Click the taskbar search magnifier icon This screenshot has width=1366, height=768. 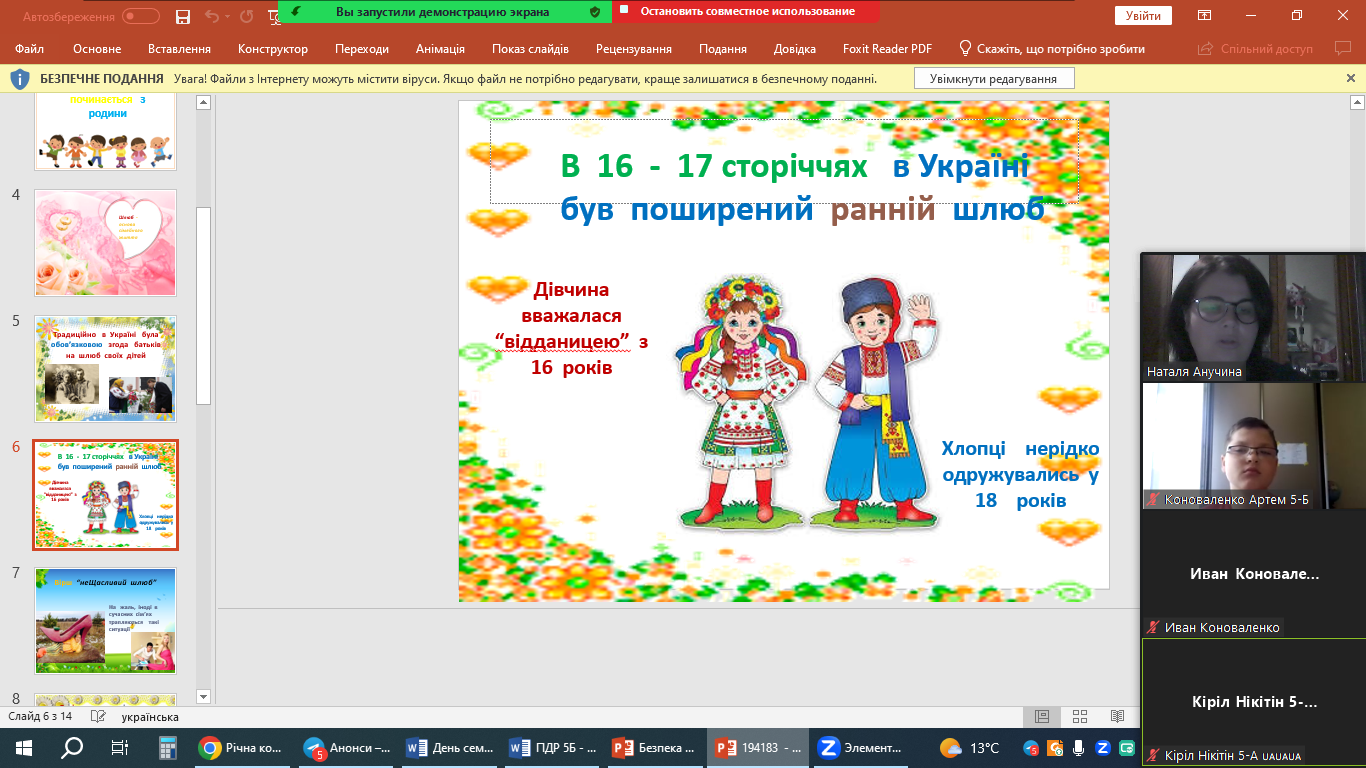pyautogui.click(x=72, y=747)
